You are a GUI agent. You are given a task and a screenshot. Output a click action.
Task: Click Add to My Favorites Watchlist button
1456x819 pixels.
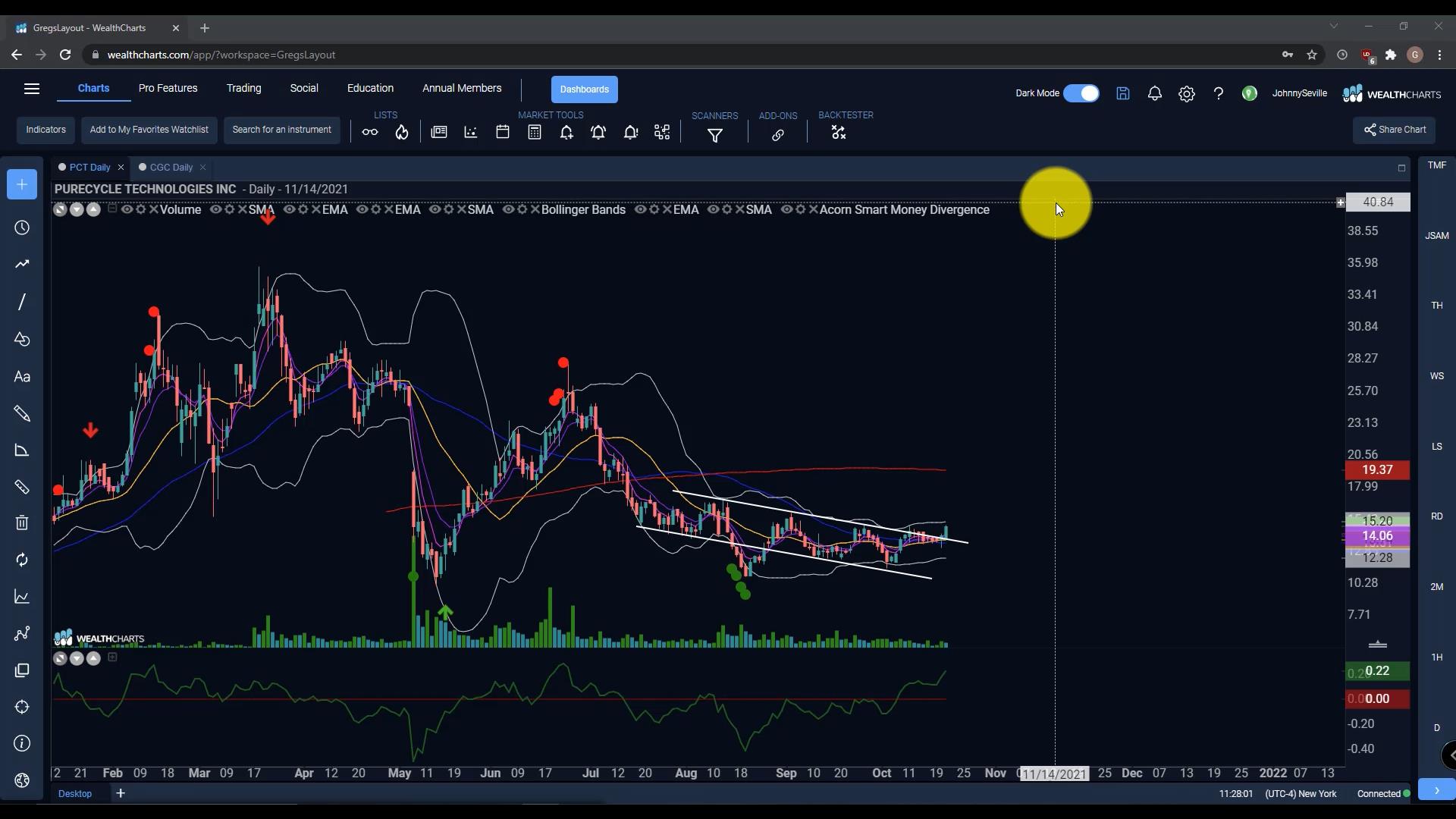click(149, 130)
